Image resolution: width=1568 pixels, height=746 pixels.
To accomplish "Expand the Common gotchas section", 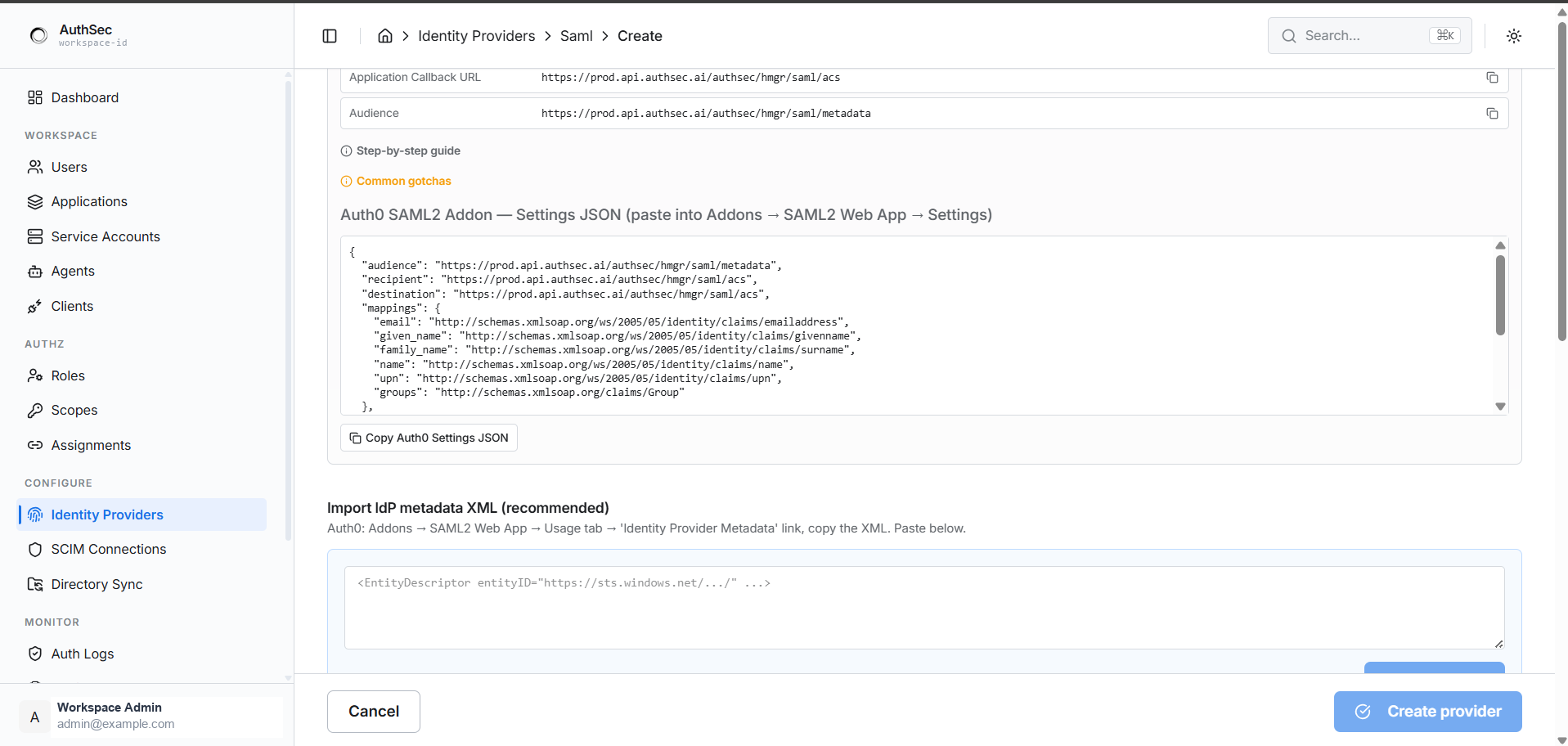I will 396,181.
